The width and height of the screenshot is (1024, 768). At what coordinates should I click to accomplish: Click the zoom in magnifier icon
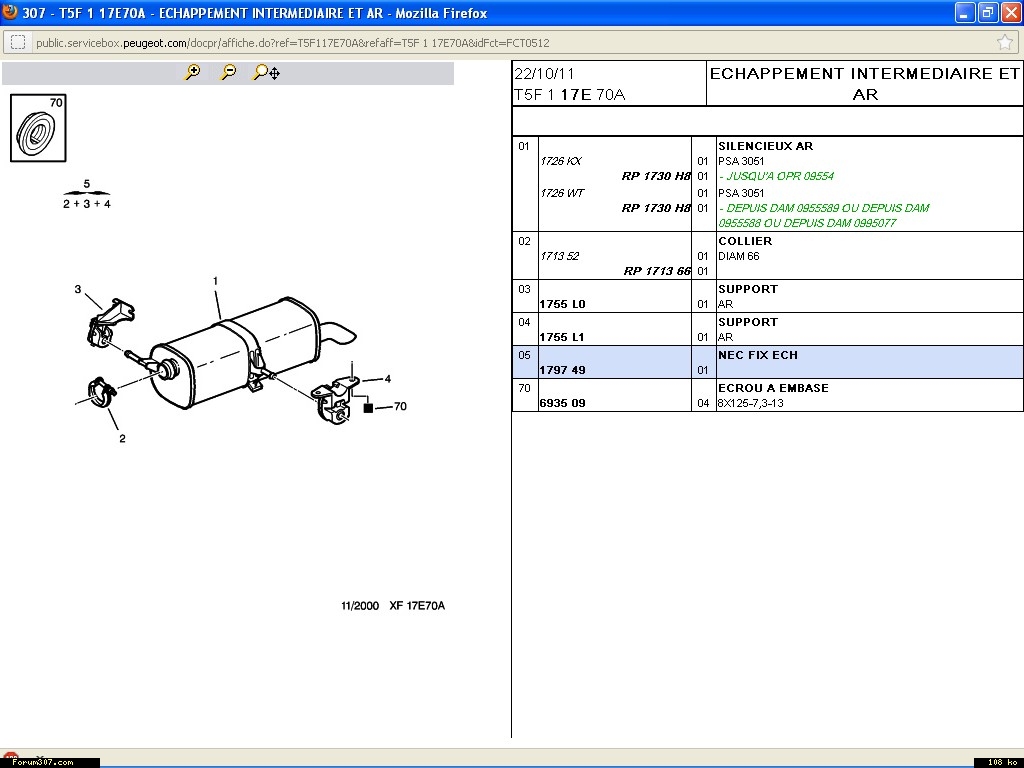[193, 72]
